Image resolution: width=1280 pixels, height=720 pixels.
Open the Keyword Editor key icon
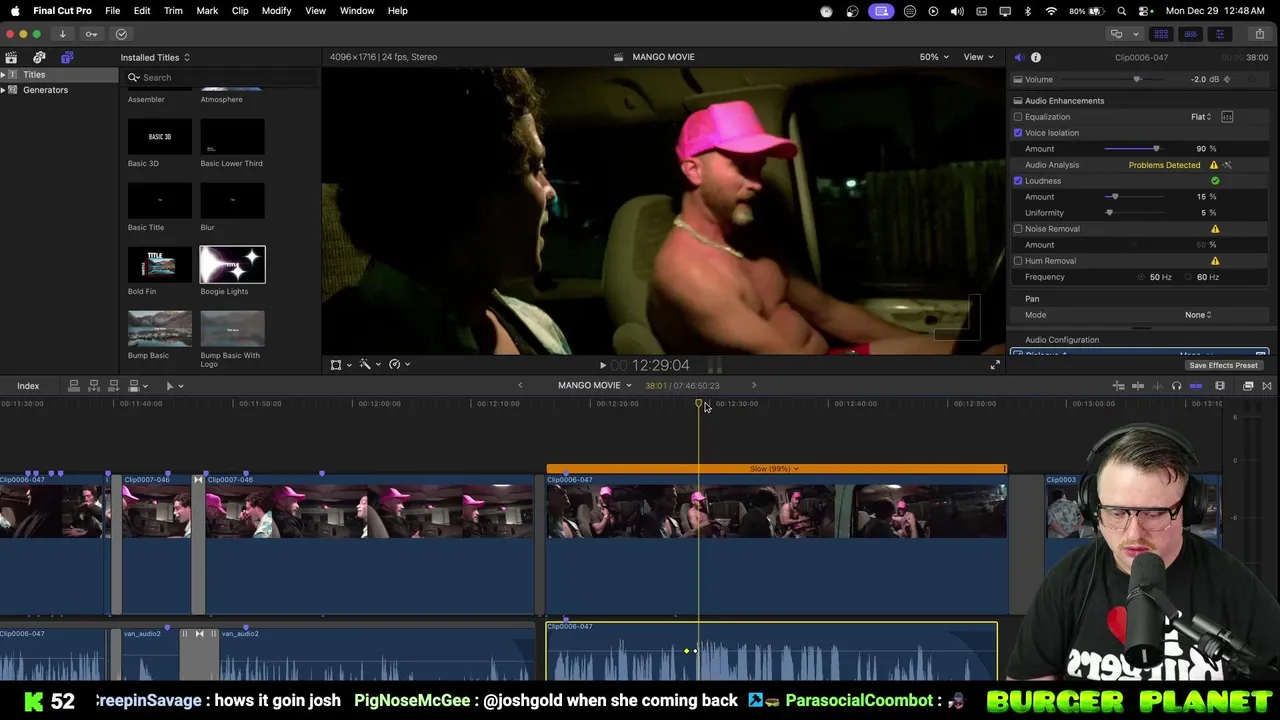tap(91, 34)
